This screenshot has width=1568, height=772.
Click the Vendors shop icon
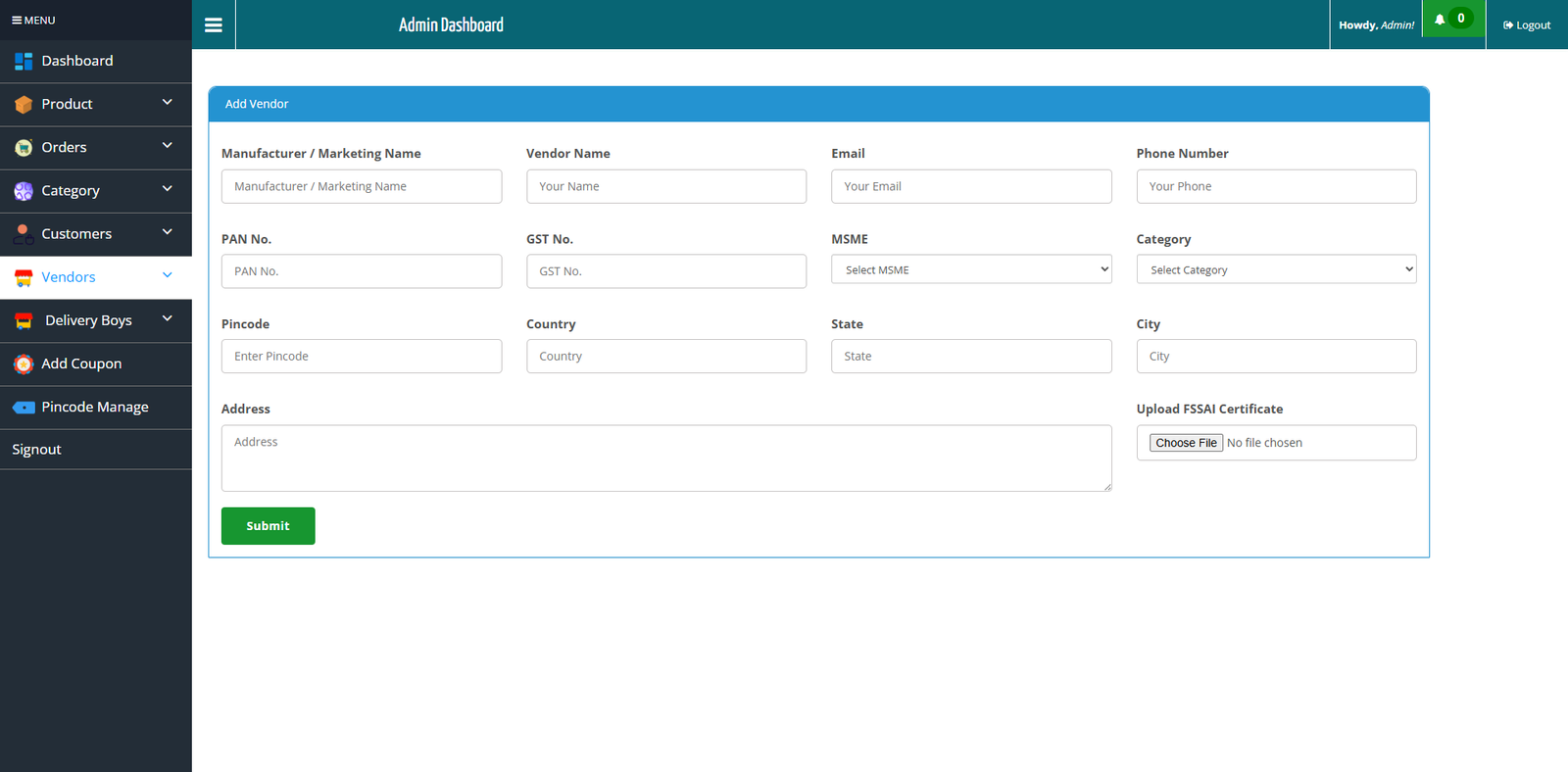point(24,278)
